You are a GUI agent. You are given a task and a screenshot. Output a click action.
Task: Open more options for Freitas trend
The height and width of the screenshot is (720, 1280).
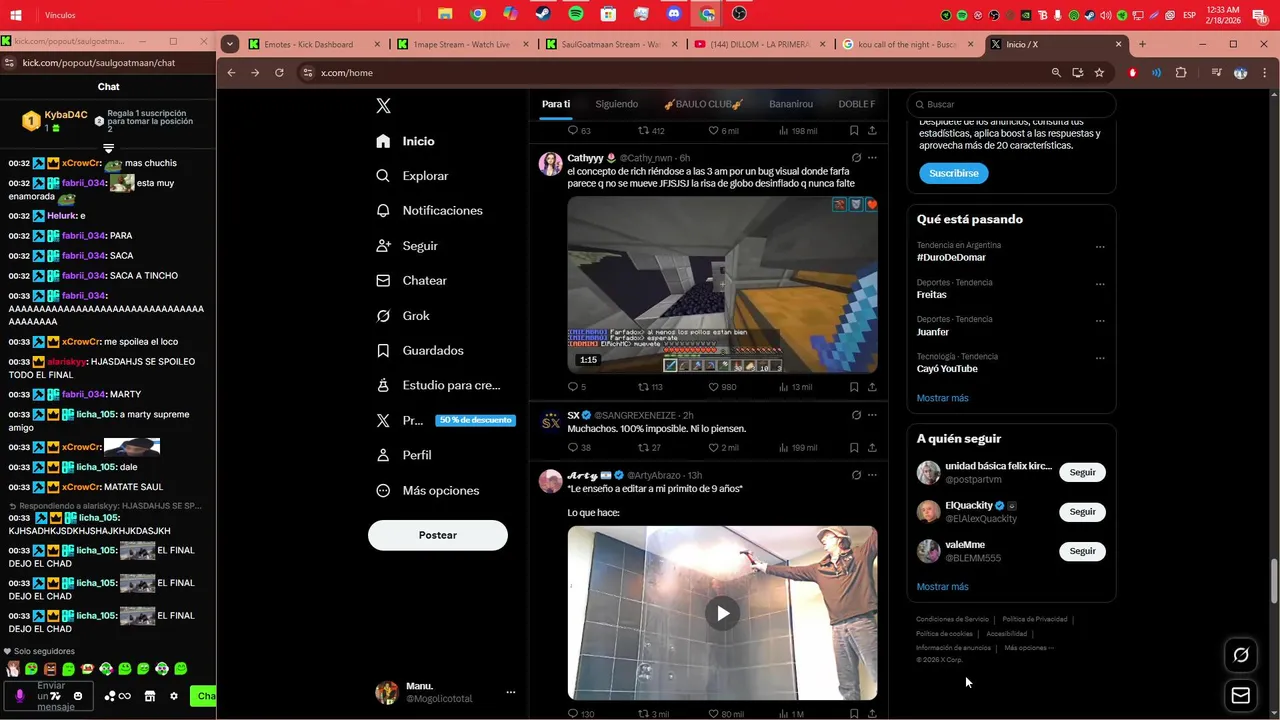point(1100,284)
